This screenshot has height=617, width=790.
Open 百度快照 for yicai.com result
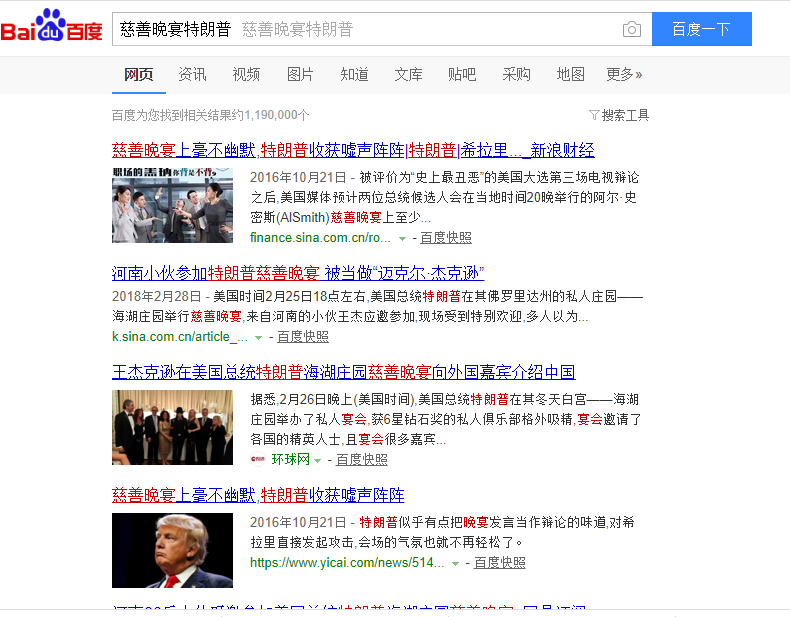500,563
